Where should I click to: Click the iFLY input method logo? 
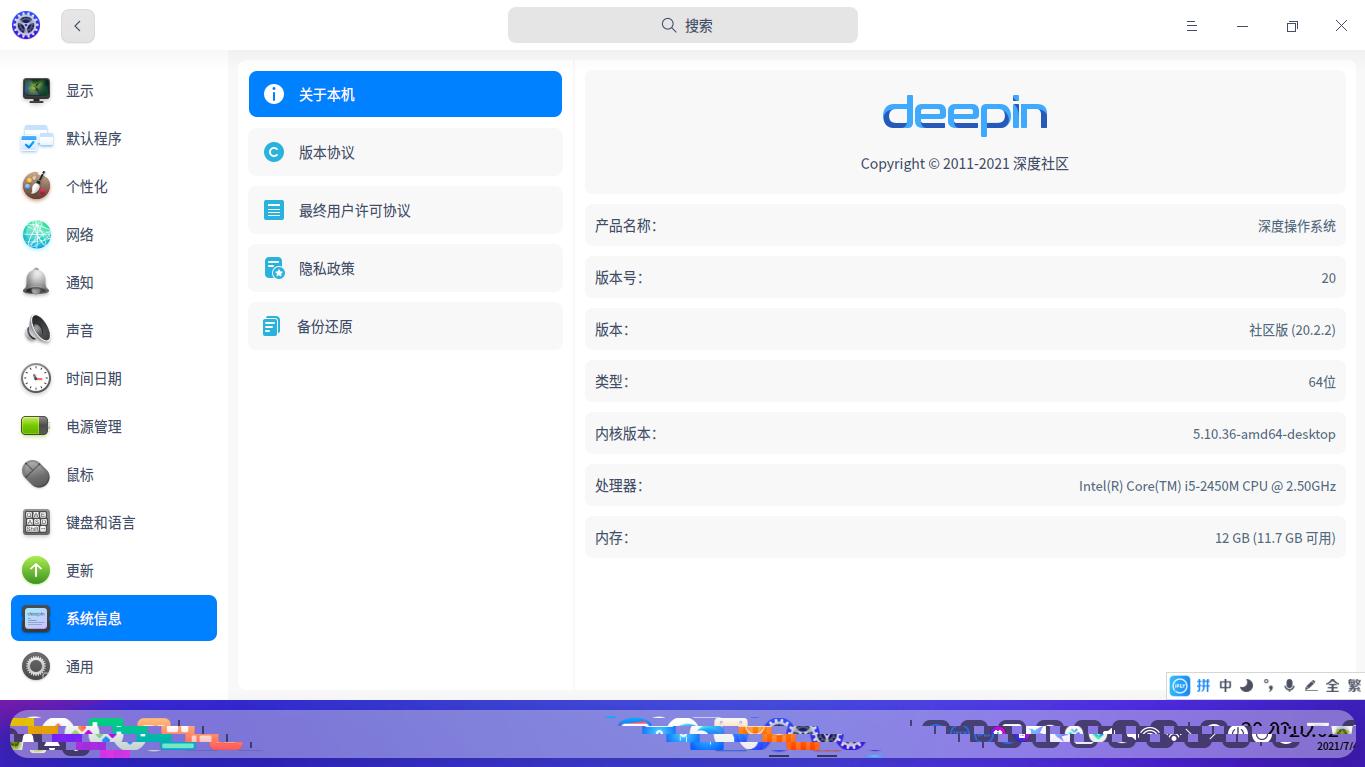click(1180, 685)
